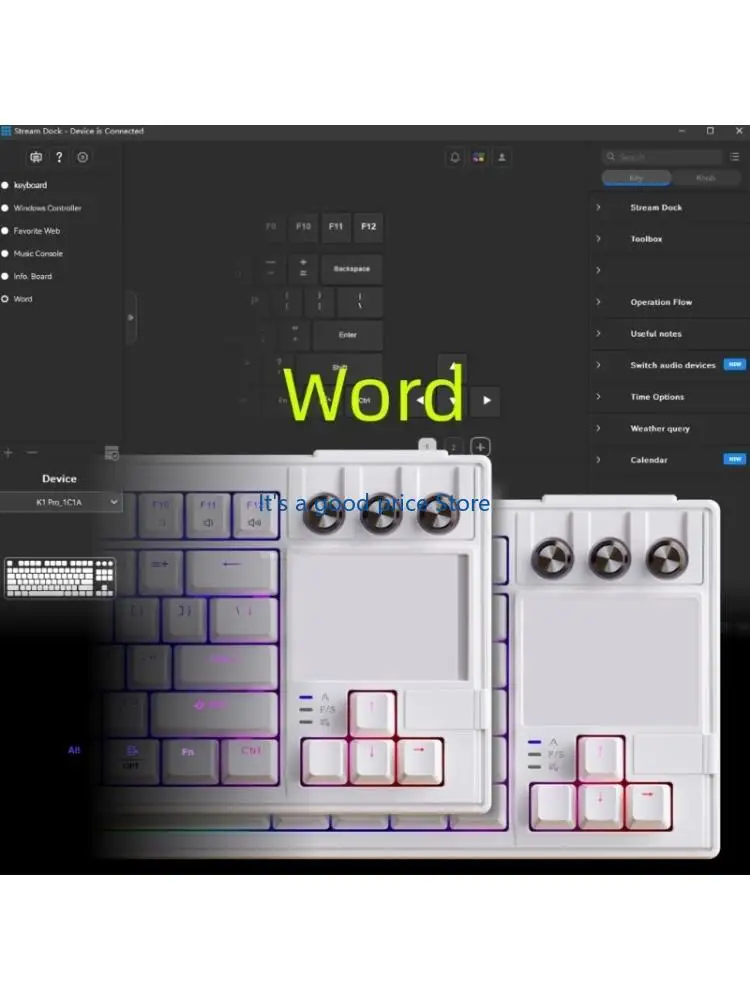Click the right bracket key on virtual keyboard

(320, 301)
